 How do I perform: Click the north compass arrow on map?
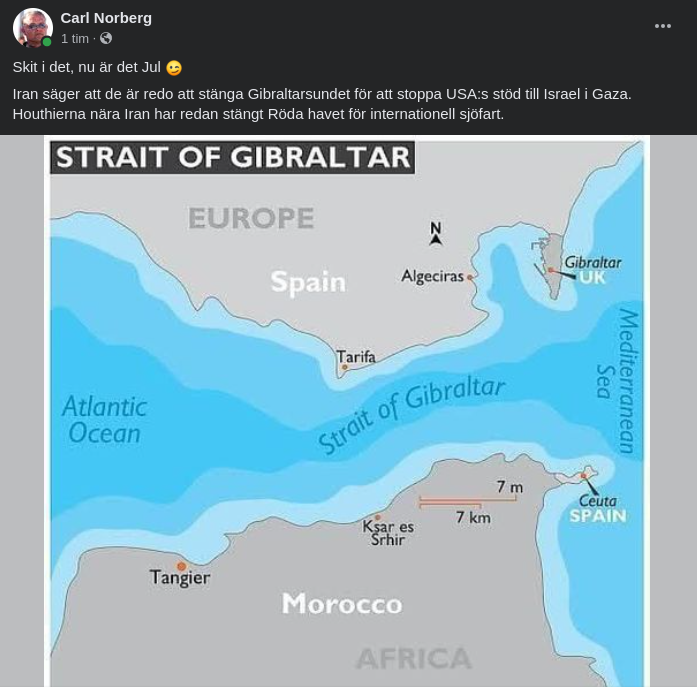click(x=435, y=233)
